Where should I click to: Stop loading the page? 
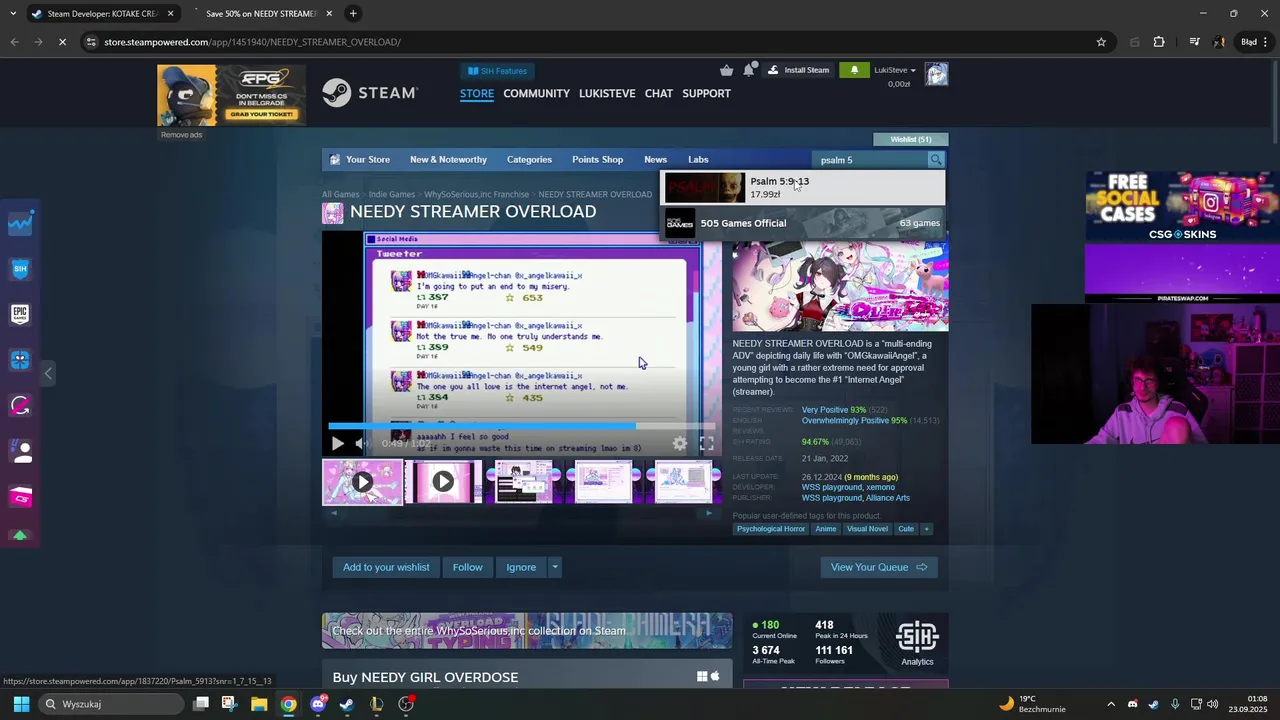[x=62, y=42]
